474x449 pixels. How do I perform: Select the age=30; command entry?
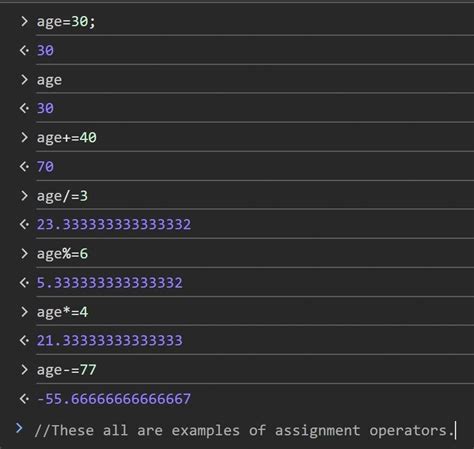click(x=66, y=22)
